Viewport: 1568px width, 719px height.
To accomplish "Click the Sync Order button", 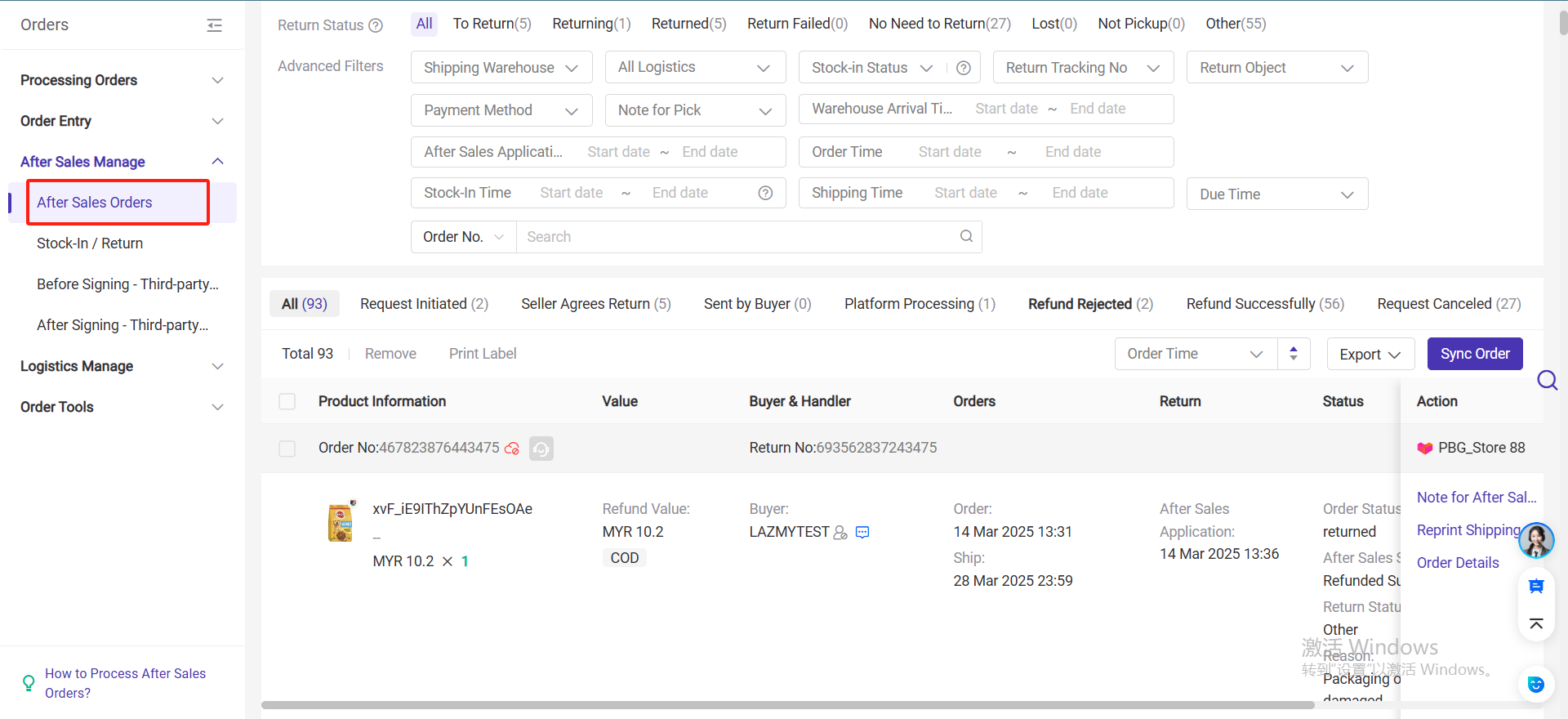I will (1474, 354).
